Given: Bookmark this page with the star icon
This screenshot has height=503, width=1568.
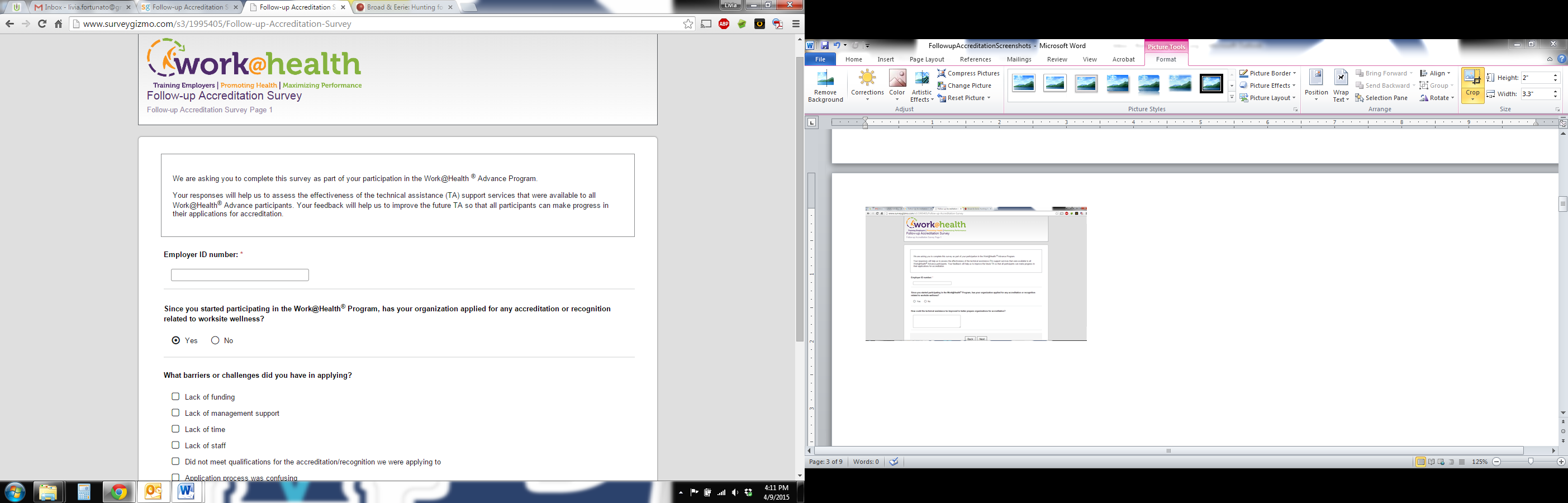Looking at the screenshot, I should [x=688, y=23].
